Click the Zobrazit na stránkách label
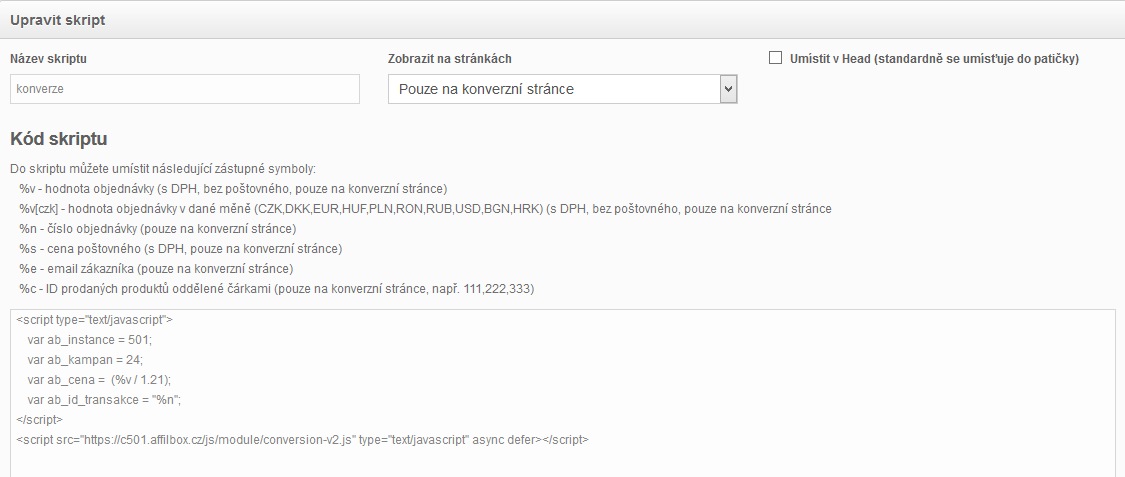Image resolution: width=1125 pixels, height=477 pixels. pos(450,59)
